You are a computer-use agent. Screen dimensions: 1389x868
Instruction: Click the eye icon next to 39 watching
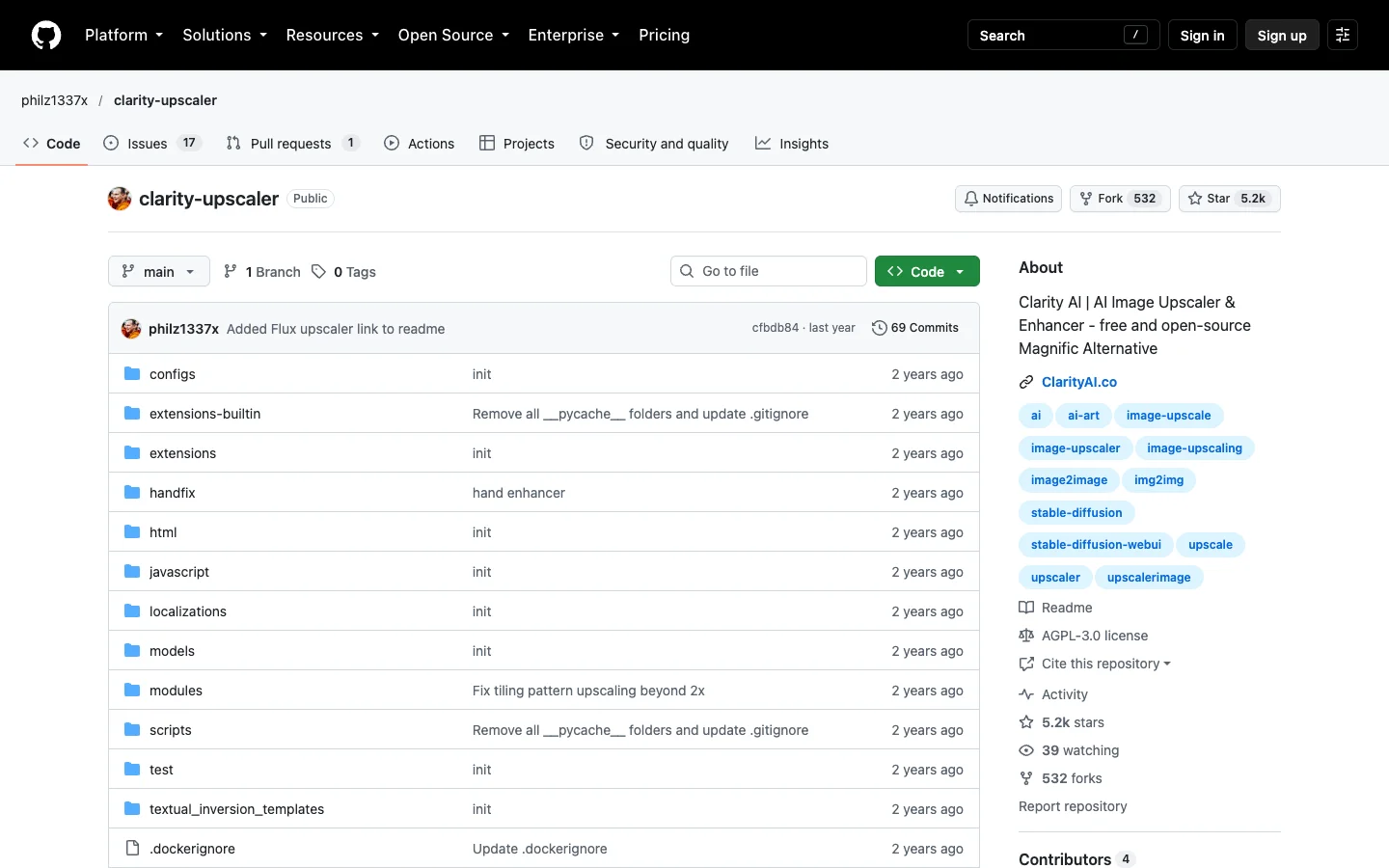tap(1026, 750)
